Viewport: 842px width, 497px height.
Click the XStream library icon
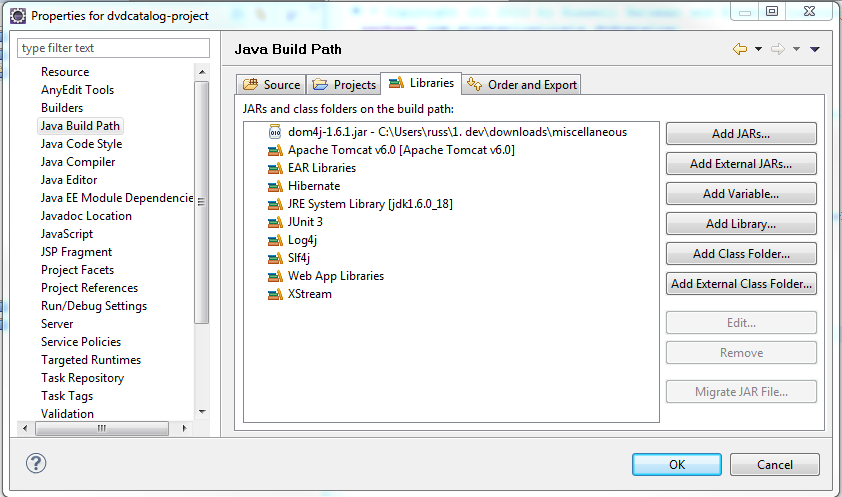(275, 294)
